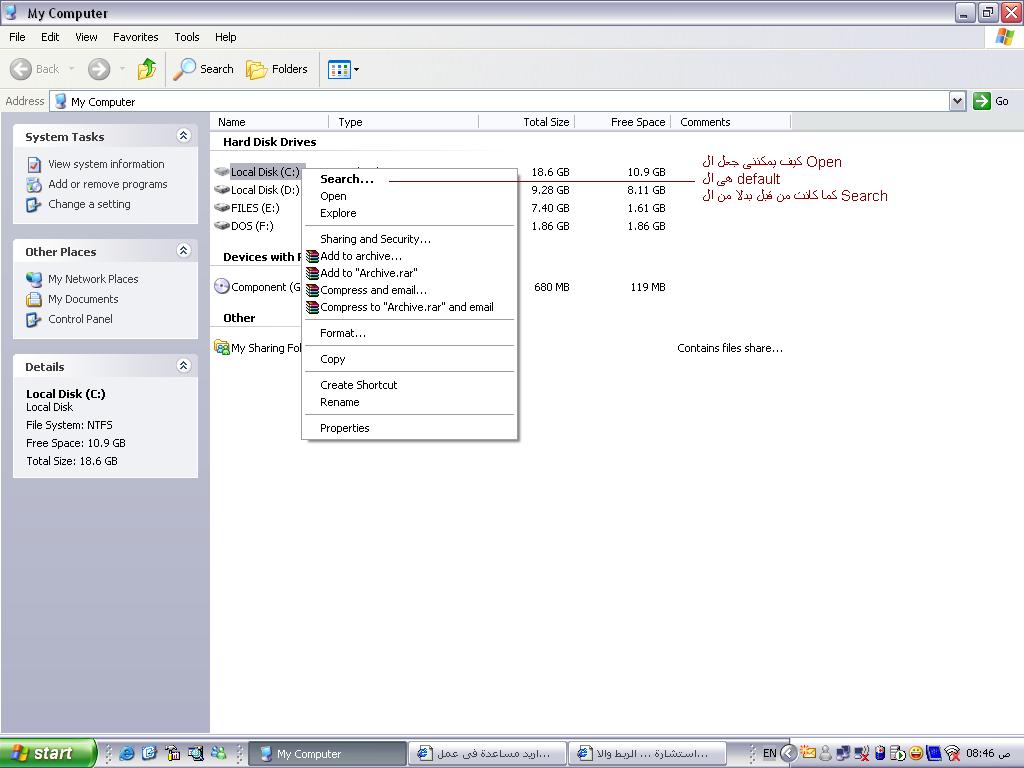Select Properties in the context menu
The width and height of the screenshot is (1024, 768).
345,428
